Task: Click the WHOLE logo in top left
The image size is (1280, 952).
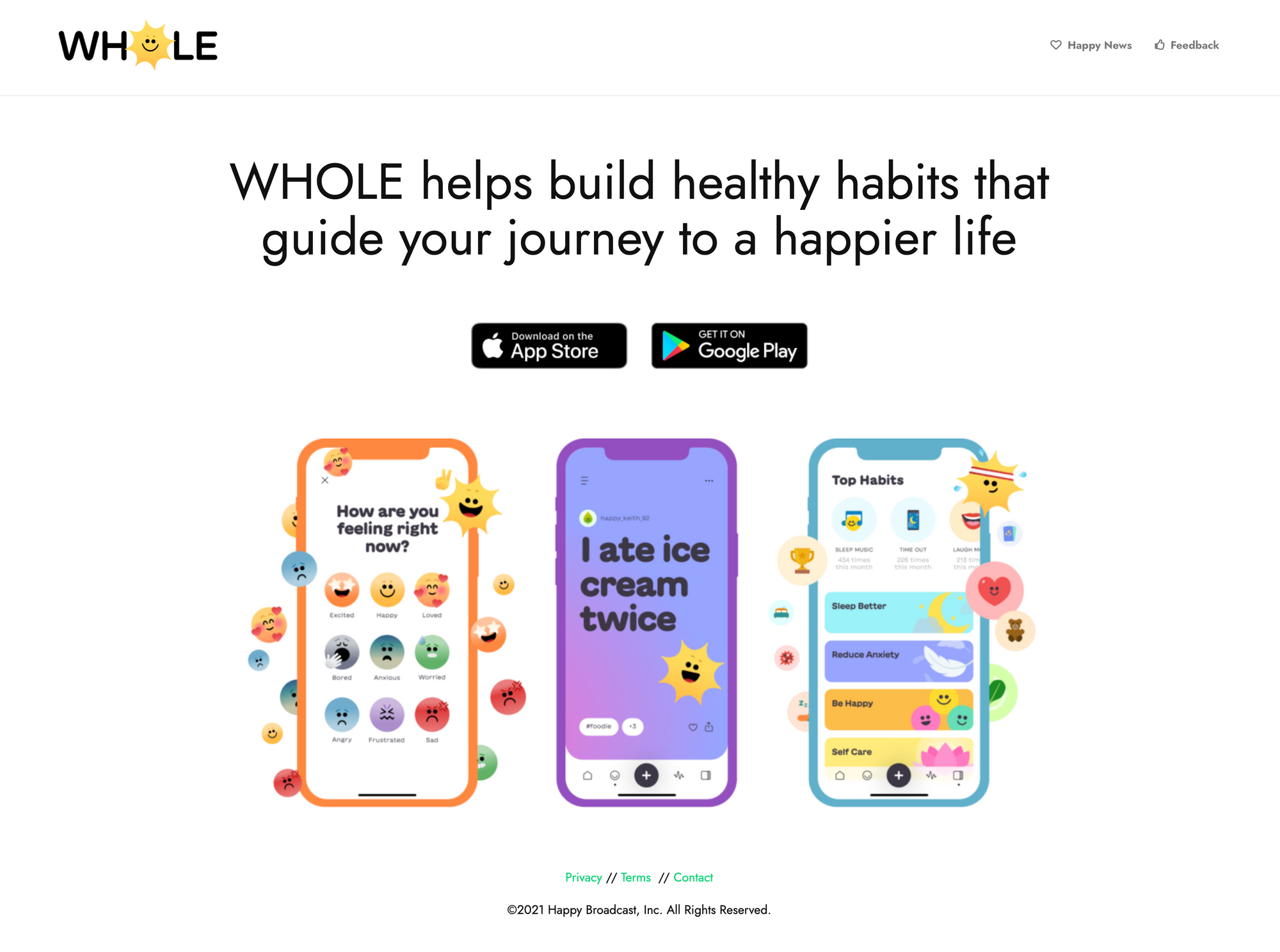Action: [x=139, y=44]
